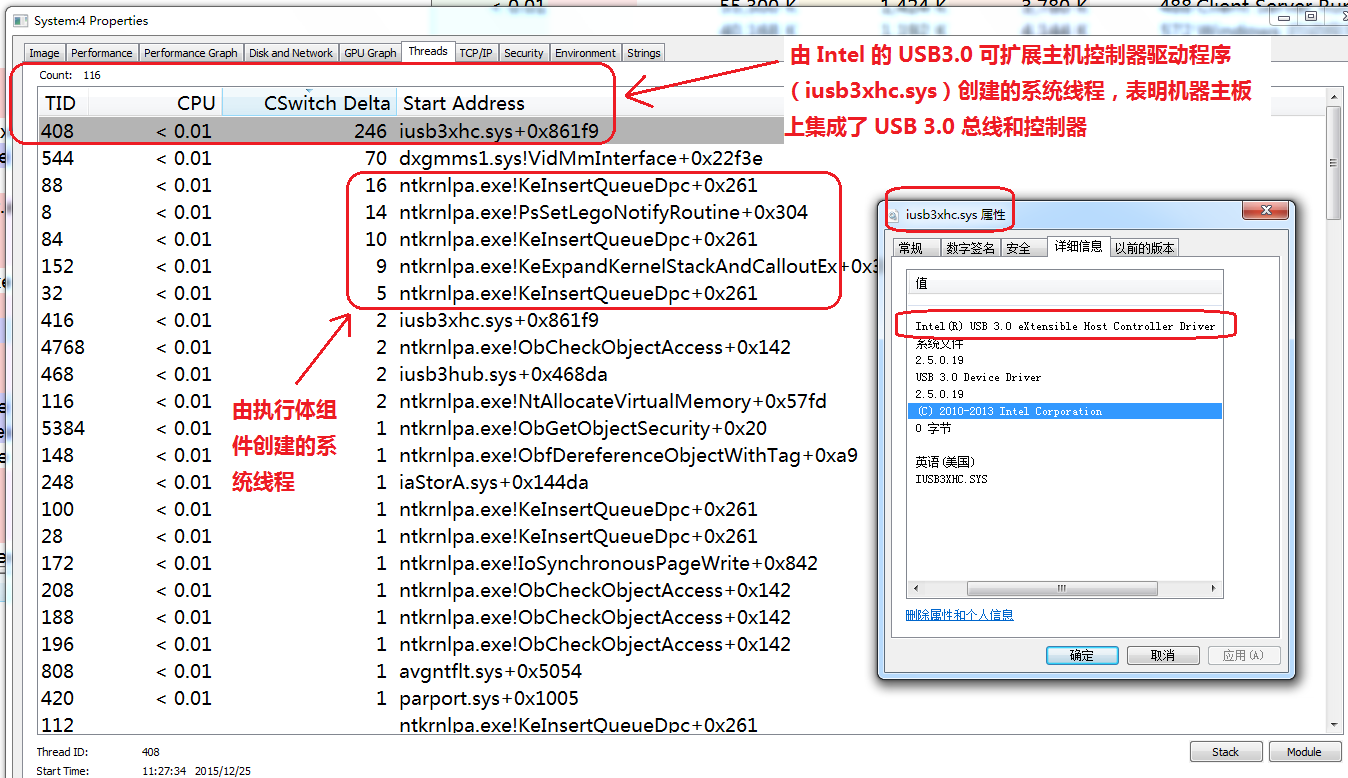The width and height of the screenshot is (1348, 778).
Task: Select thread 28 KeInsertQueueDpc row
Action: point(411,536)
